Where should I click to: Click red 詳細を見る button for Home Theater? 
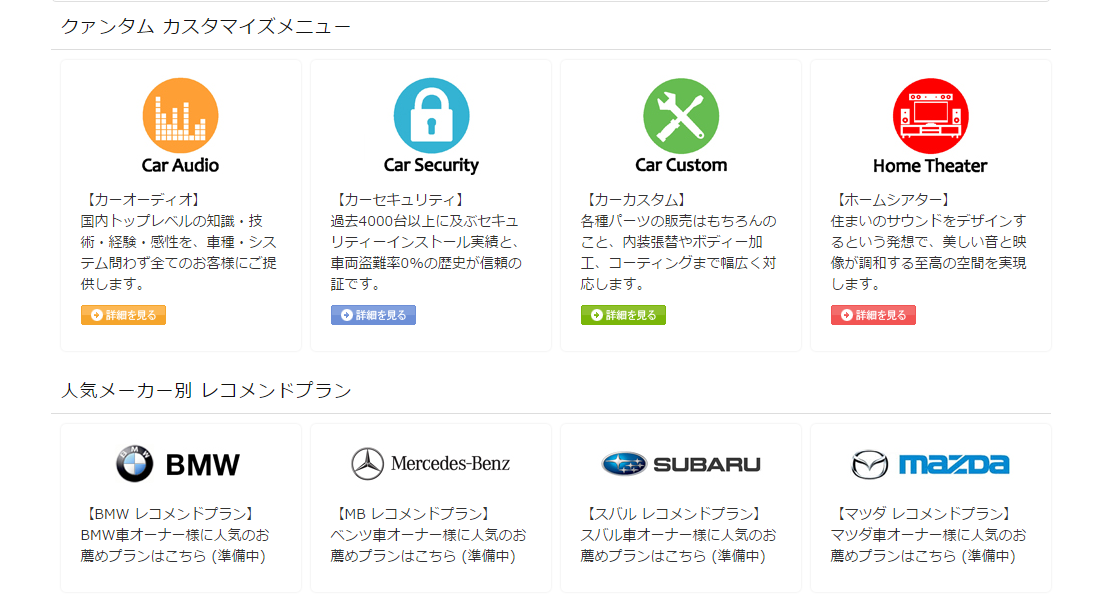pos(873,315)
